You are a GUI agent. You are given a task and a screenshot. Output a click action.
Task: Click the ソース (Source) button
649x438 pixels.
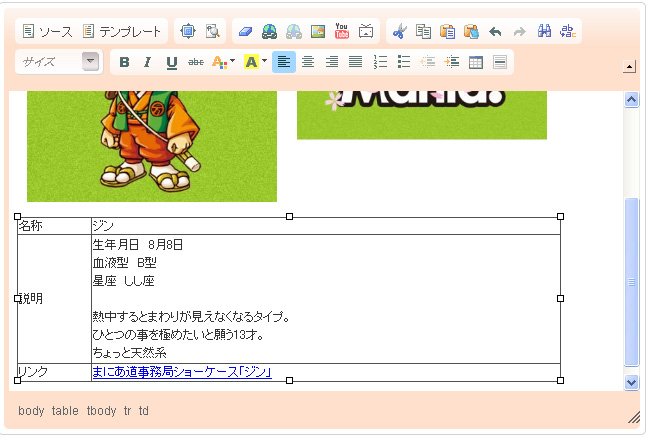coord(47,32)
